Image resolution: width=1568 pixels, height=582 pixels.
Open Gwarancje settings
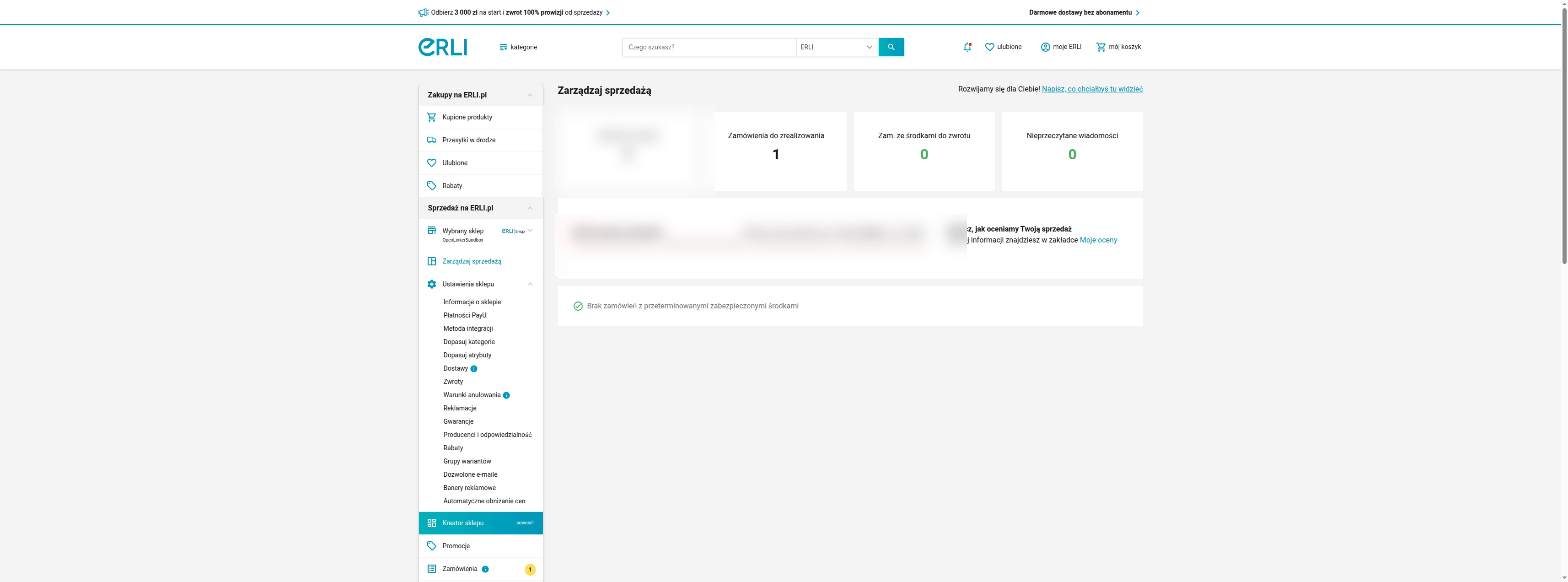click(x=458, y=422)
